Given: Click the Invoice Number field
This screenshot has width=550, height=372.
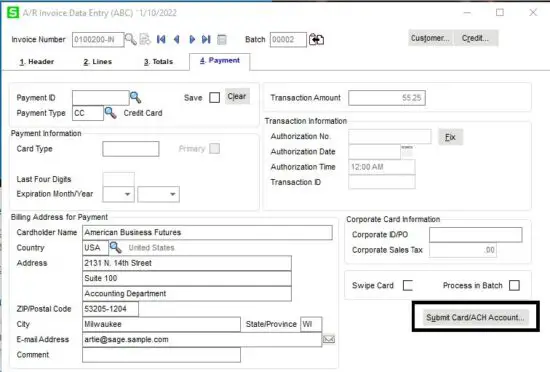Looking at the screenshot, I should point(98,40).
